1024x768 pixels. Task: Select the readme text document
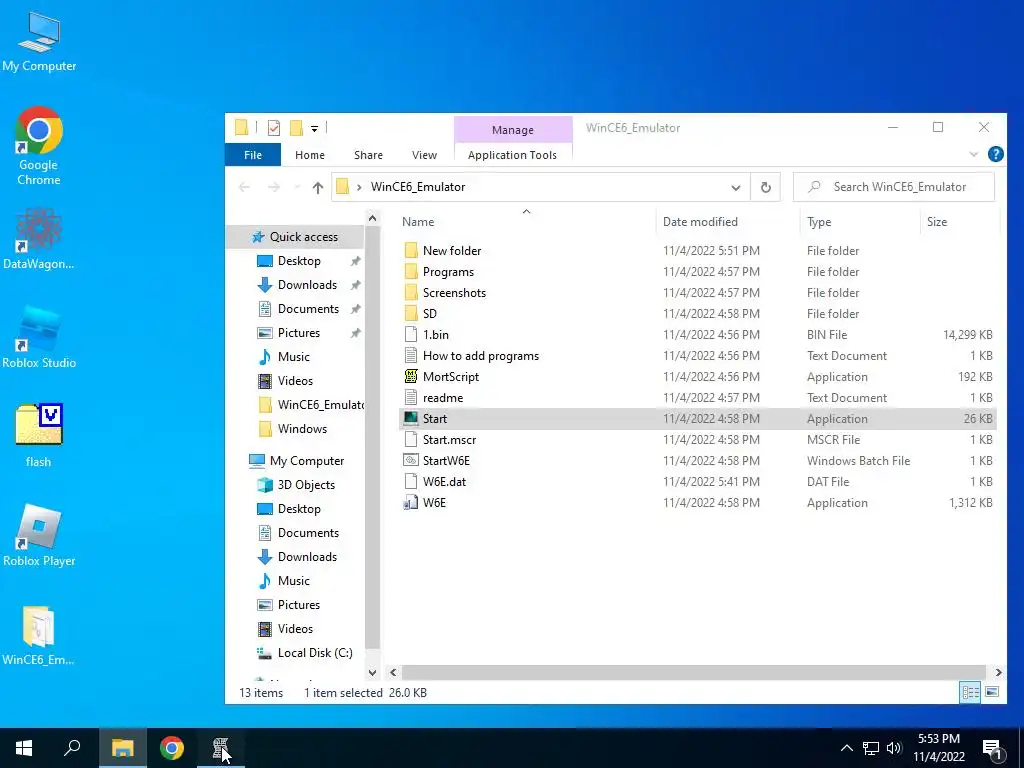point(443,398)
